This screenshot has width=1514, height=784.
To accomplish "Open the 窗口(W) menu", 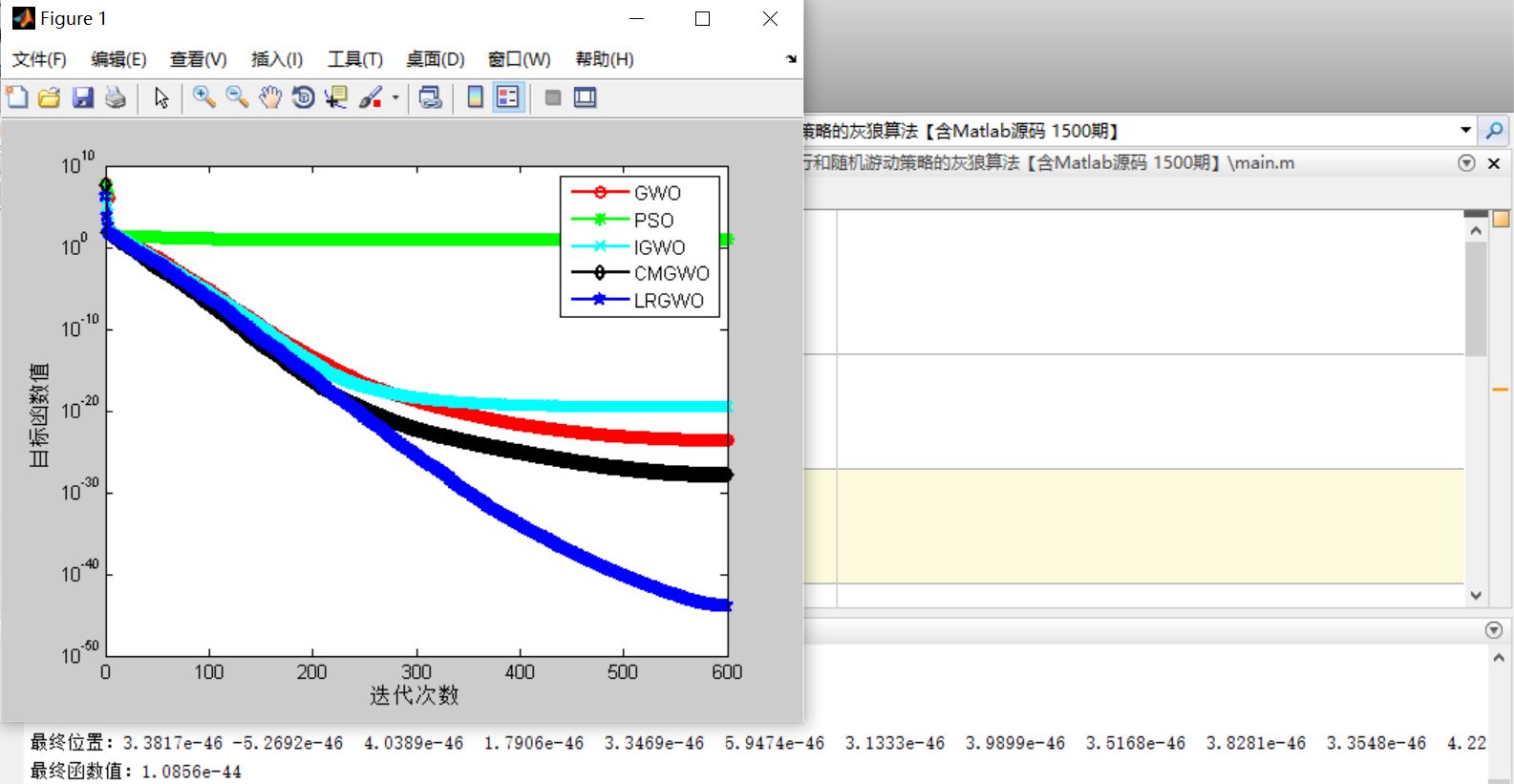I will (519, 59).
